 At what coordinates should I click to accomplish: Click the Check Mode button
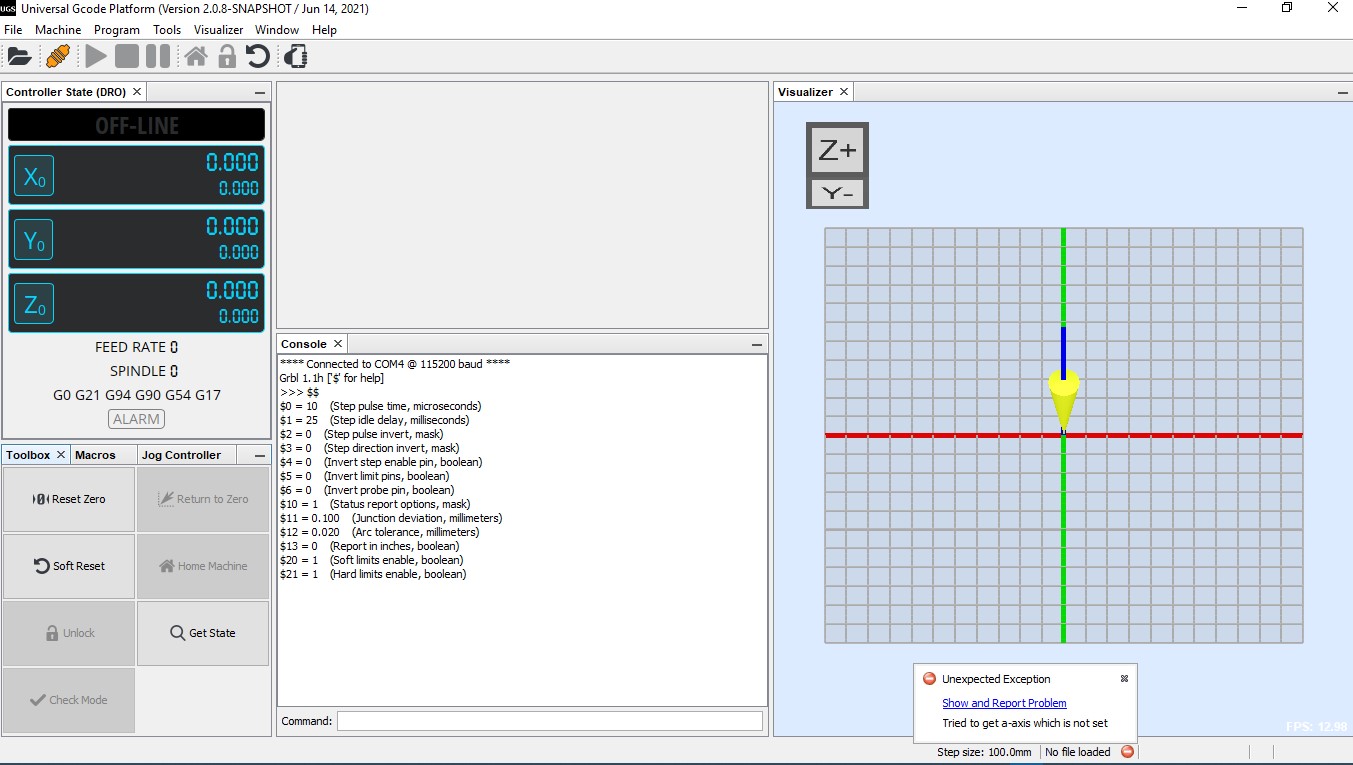click(69, 700)
